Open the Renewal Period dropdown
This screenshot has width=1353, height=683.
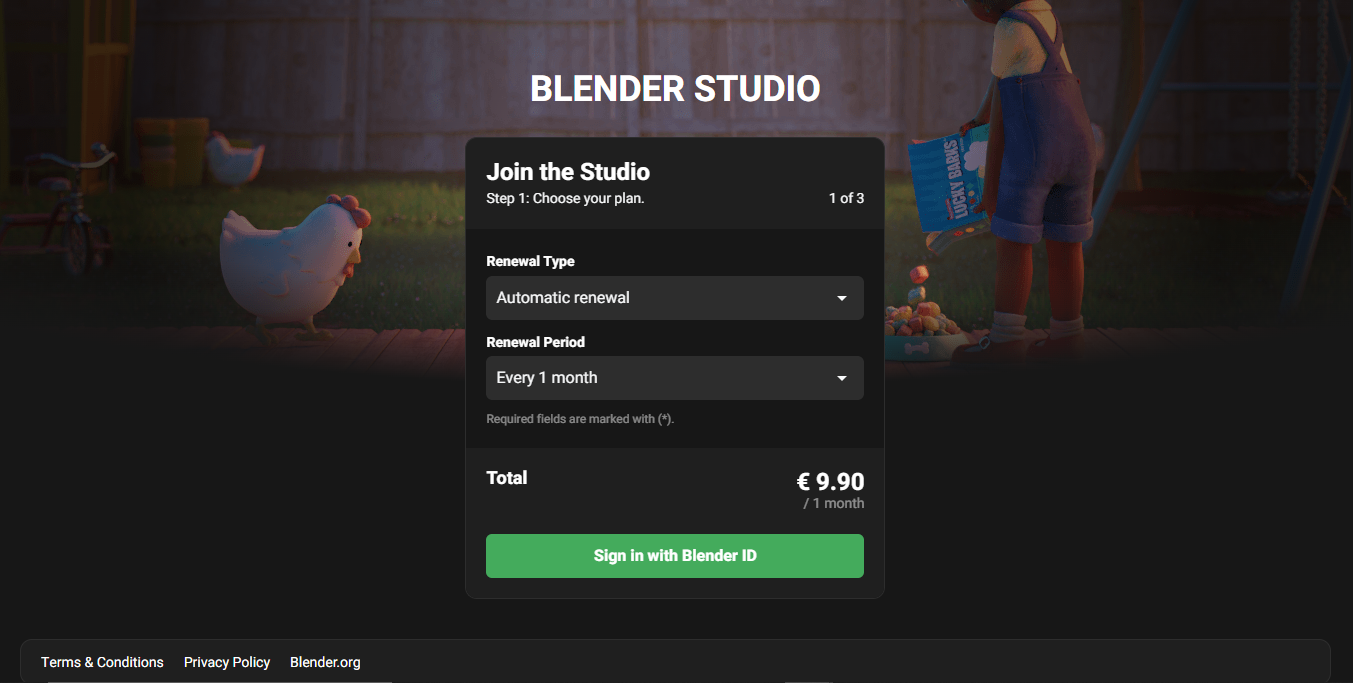[x=675, y=378]
